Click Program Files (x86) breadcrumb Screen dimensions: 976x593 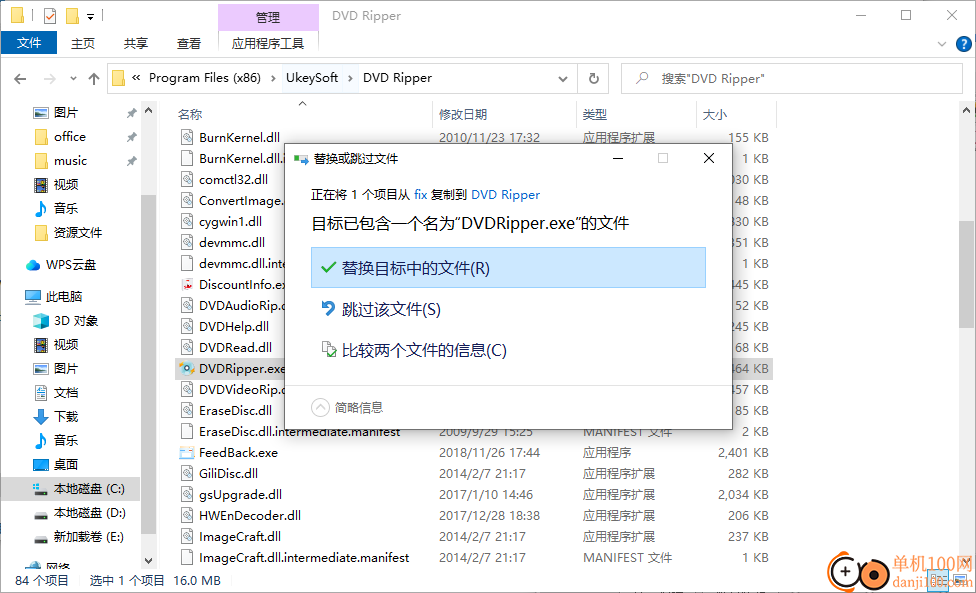(205, 78)
